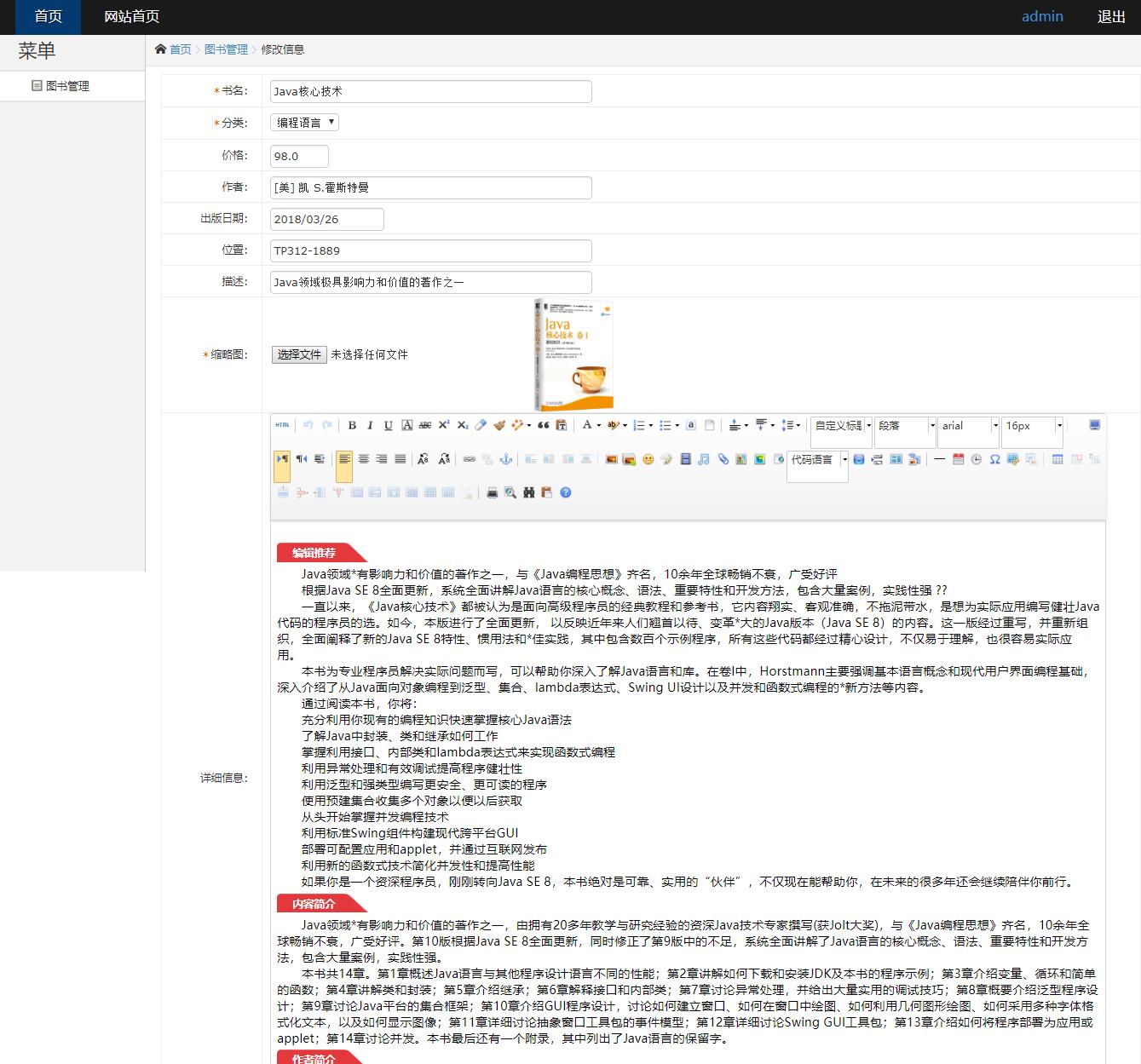The height and width of the screenshot is (1064, 1141).
Task: Toggle HTML source mode in the editor
Action: pyautogui.click(x=282, y=425)
